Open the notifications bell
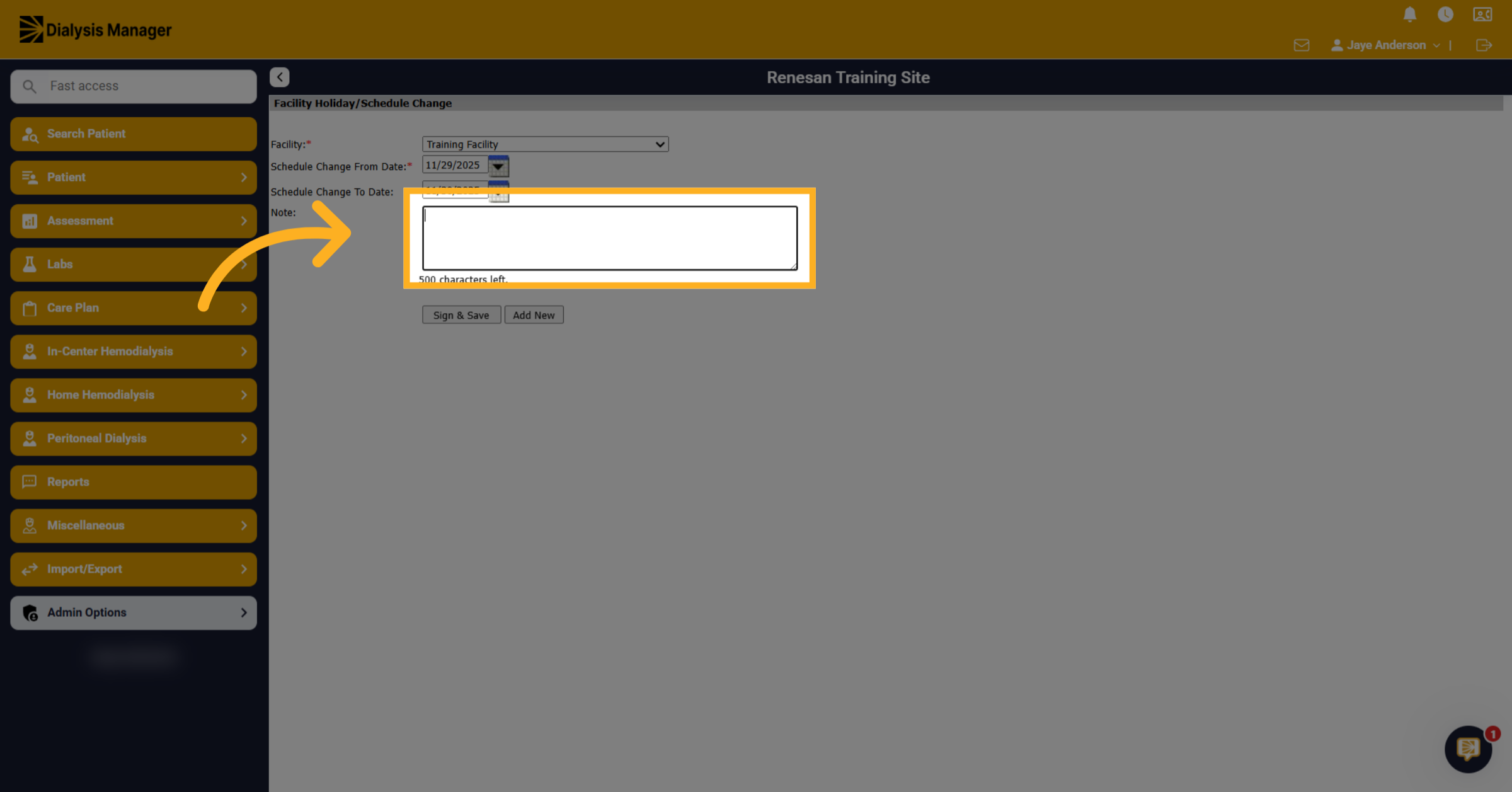Image resolution: width=1512 pixels, height=792 pixels. click(1410, 14)
